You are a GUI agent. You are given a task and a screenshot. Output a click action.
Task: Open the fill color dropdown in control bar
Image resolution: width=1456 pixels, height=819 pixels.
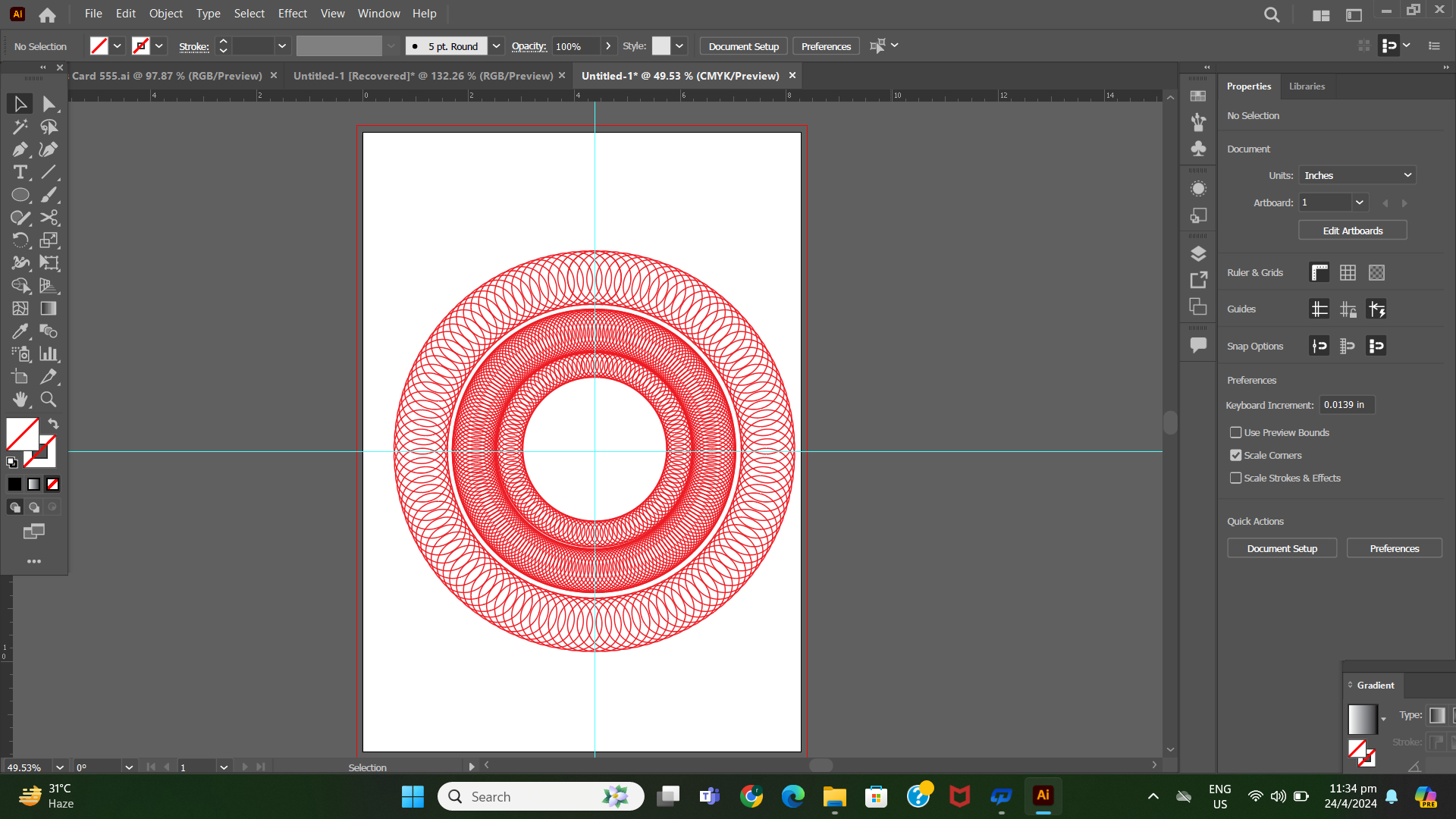[x=118, y=46]
